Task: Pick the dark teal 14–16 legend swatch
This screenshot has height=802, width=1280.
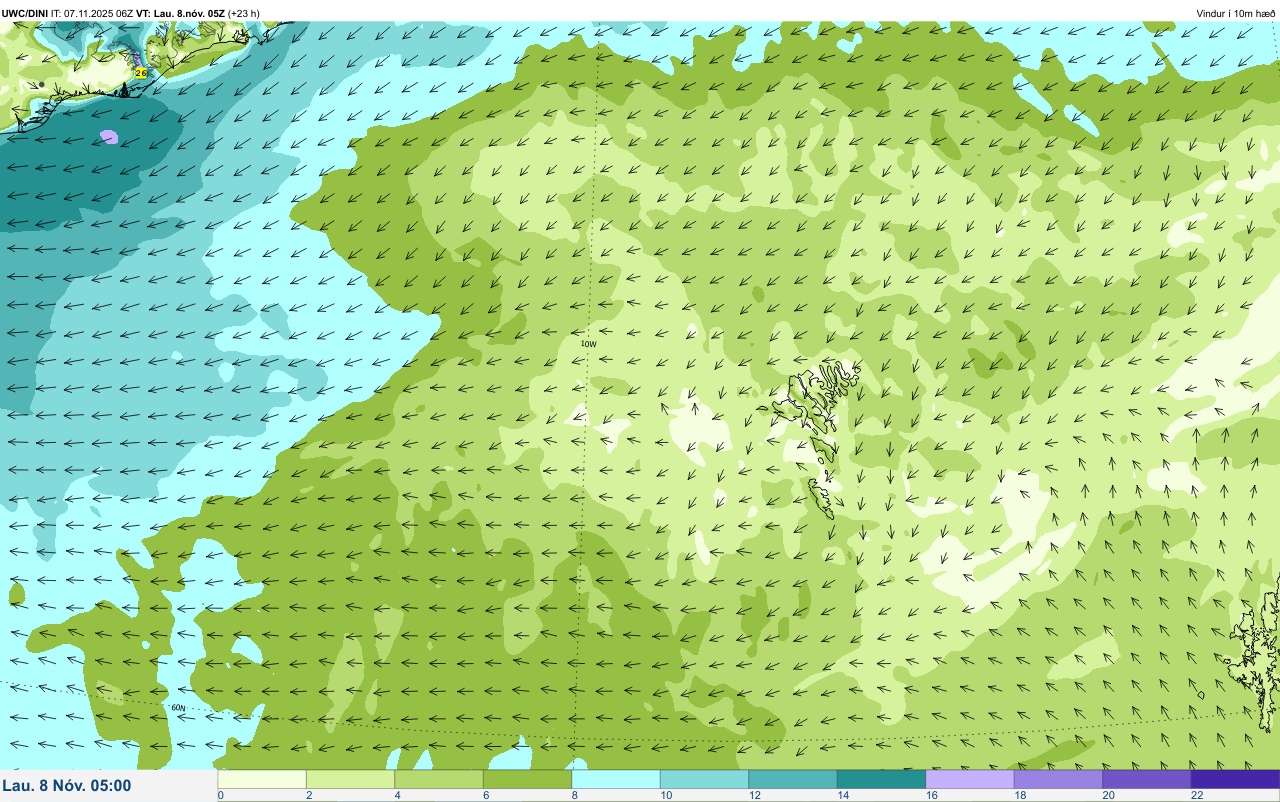Action: pos(881,779)
